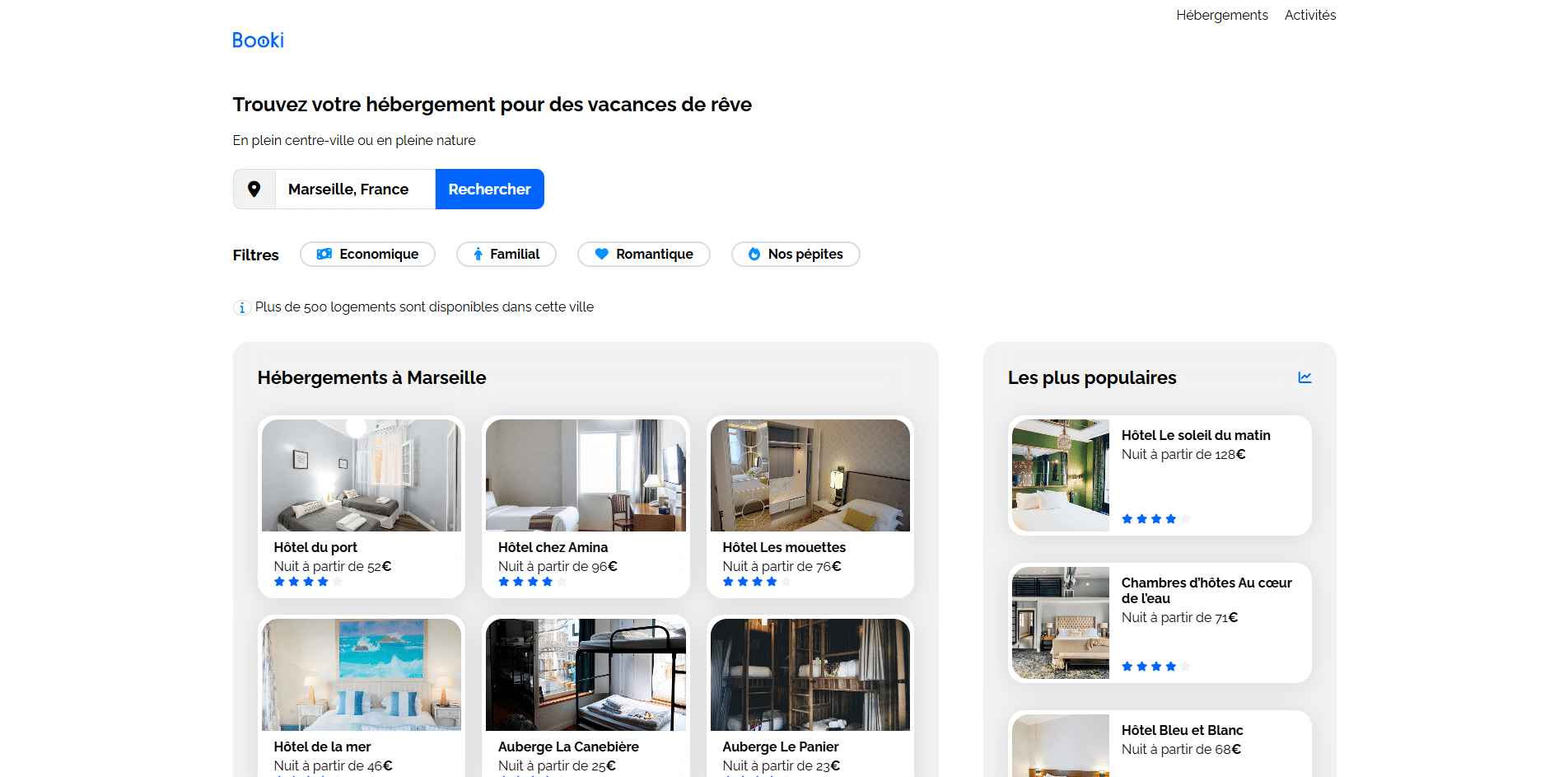
Task: Click the person icon in Familial filter
Action: [478, 255]
